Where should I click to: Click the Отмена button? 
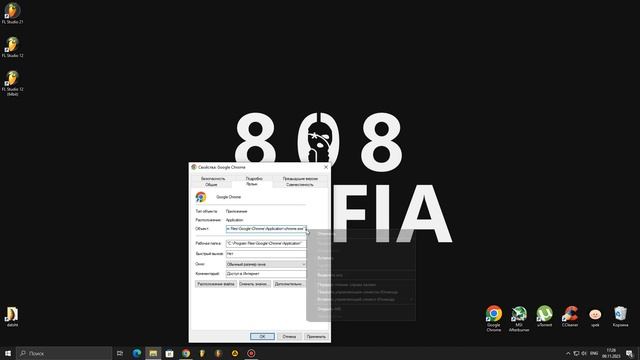289,336
